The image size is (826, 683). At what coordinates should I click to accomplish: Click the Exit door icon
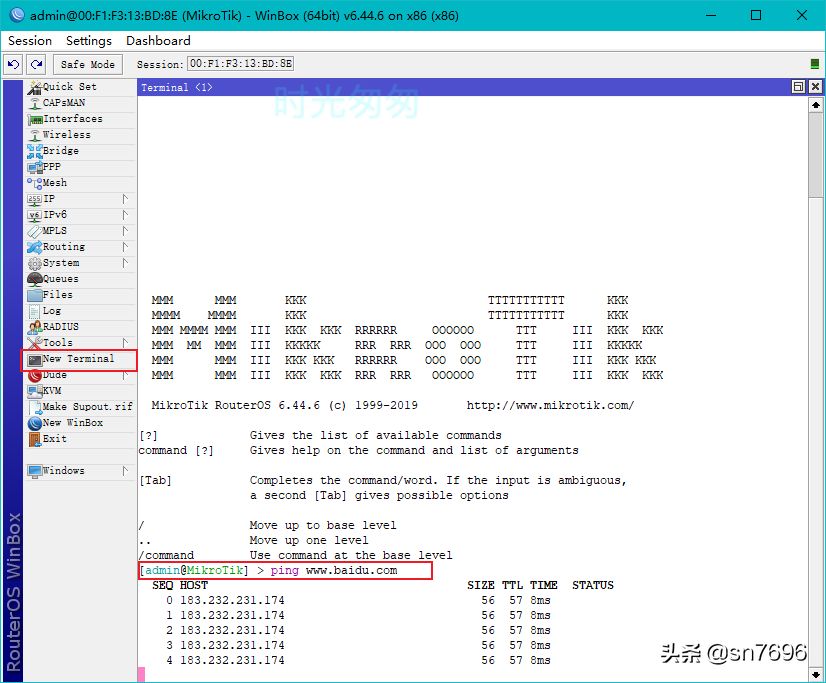(x=35, y=439)
